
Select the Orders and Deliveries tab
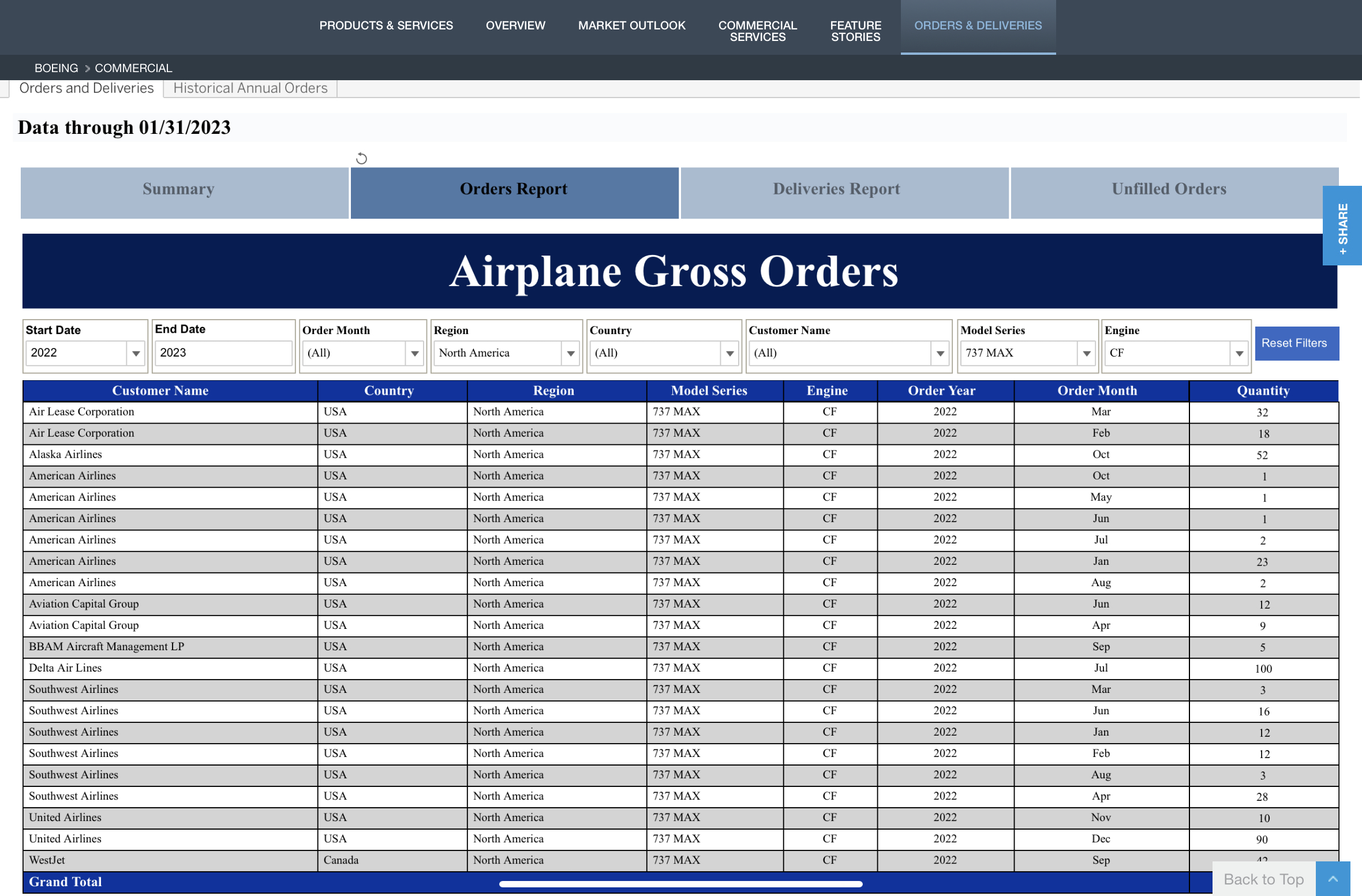pos(86,88)
